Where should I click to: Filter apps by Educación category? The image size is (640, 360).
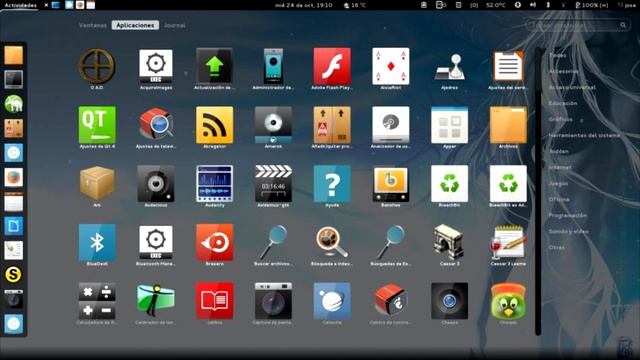coord(563,103)
